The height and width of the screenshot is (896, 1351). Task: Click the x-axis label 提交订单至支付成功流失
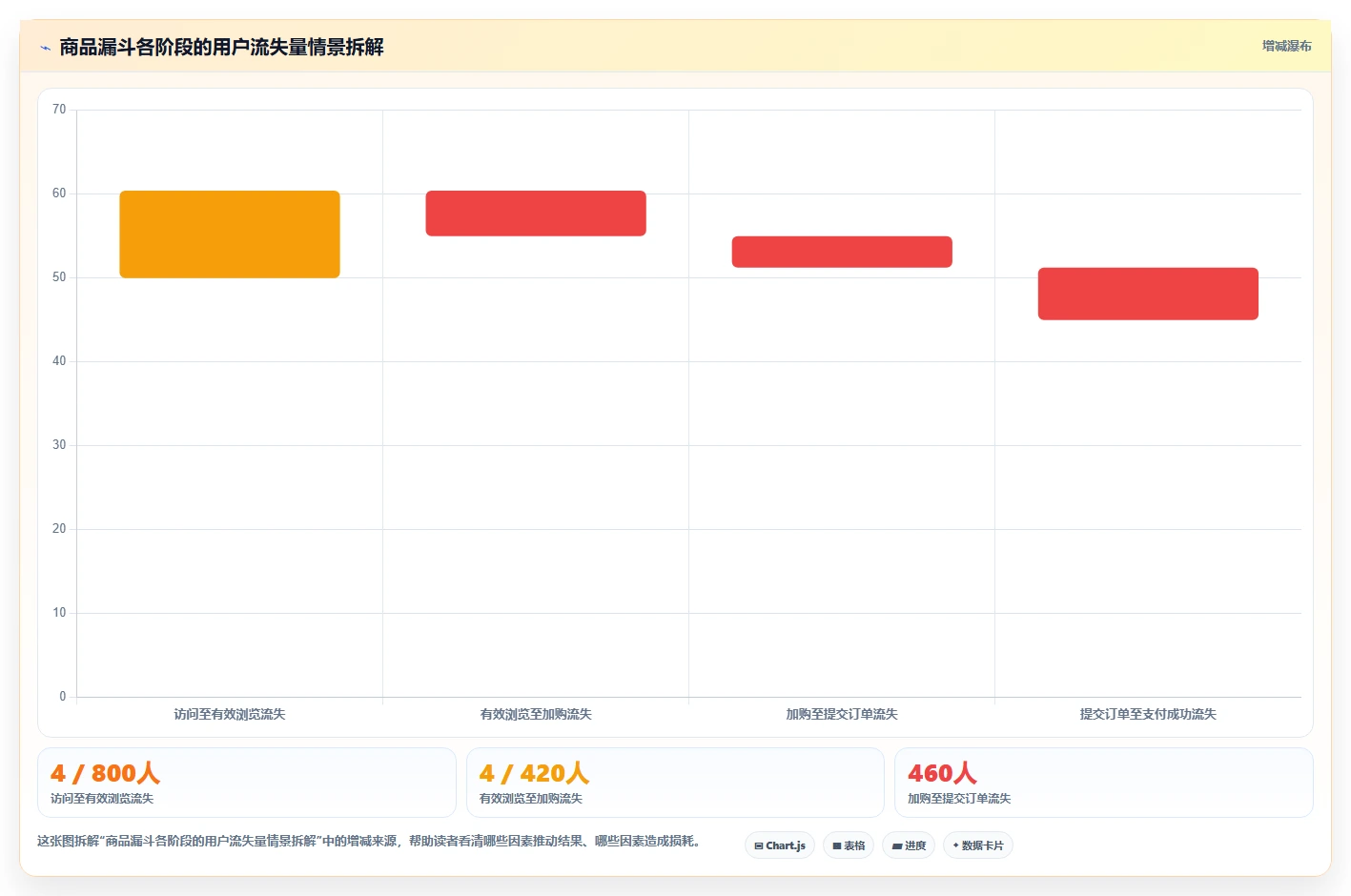1148,714
